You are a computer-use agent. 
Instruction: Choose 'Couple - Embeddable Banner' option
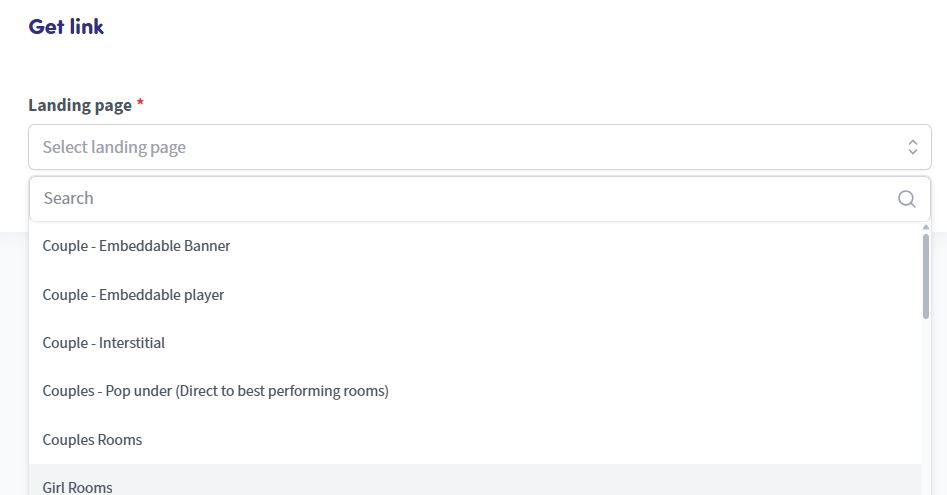pos(136,246)
